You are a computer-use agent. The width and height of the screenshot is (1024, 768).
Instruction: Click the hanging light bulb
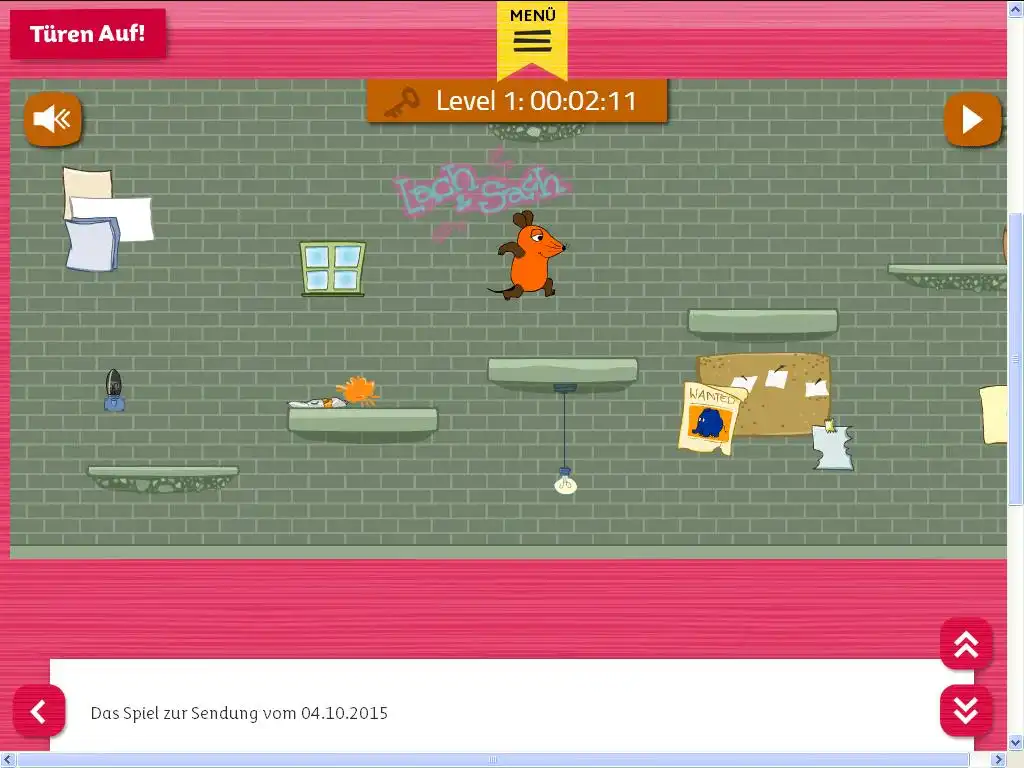click(x=566, y=481)
